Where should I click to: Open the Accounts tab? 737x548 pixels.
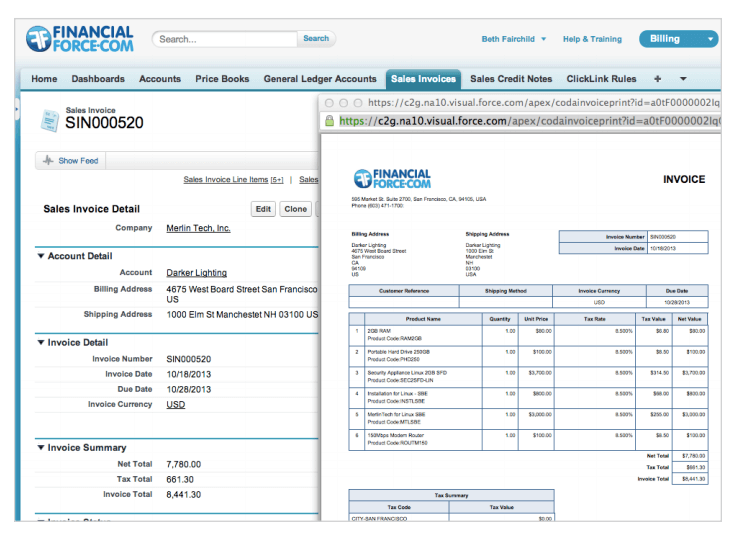(160, 79)
